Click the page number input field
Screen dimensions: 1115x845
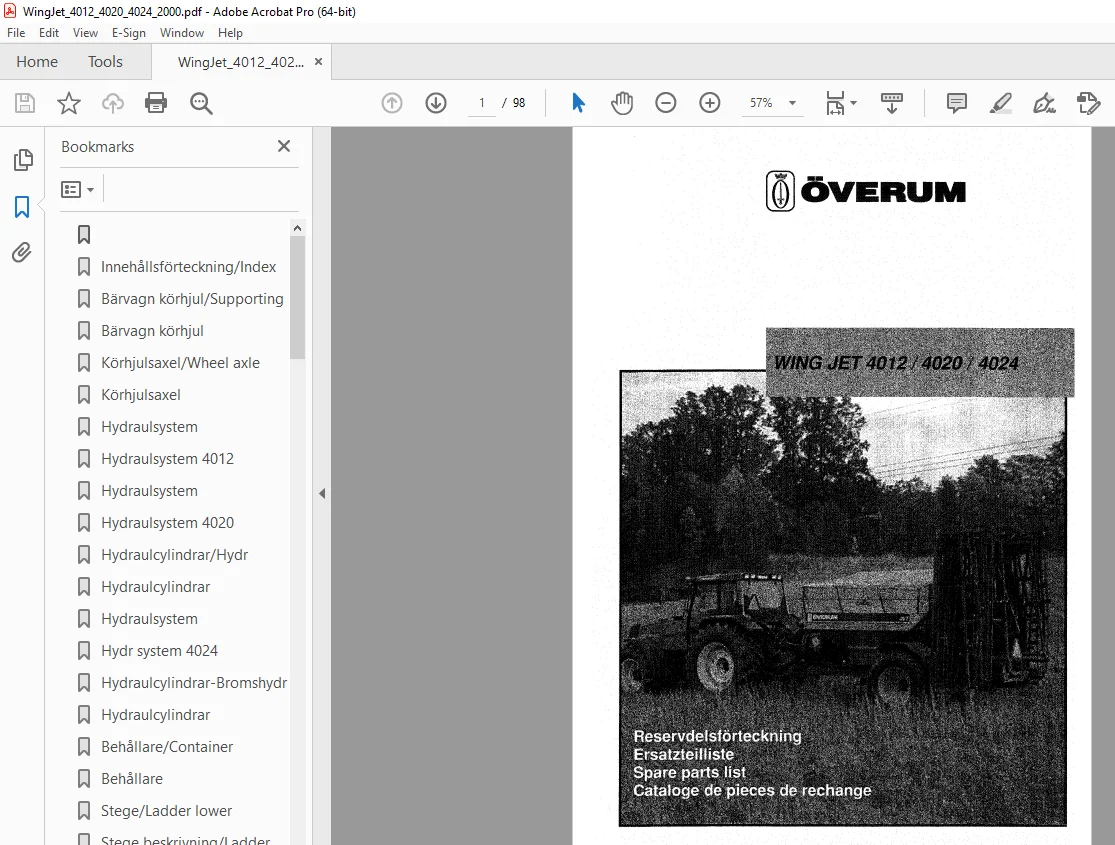tap(482, 103)
